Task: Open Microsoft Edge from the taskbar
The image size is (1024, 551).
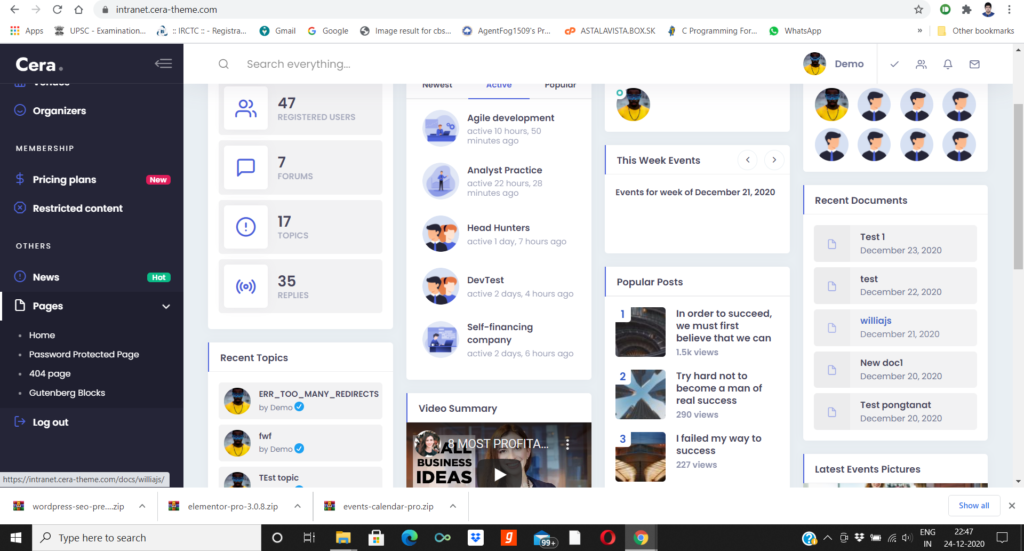Action: pyautogui.click(x=409, y=537)
